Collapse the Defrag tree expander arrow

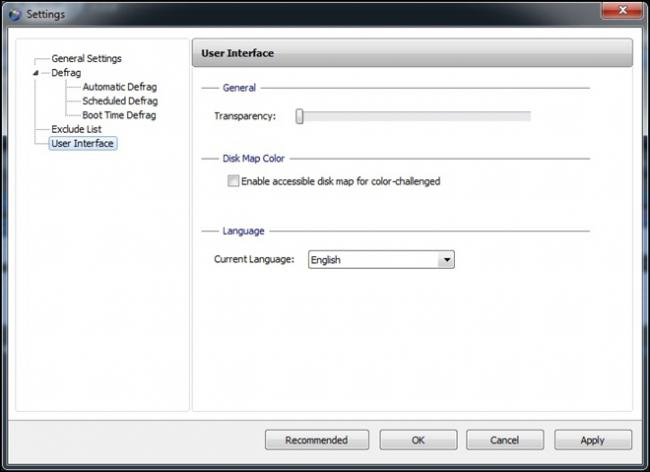36,73
